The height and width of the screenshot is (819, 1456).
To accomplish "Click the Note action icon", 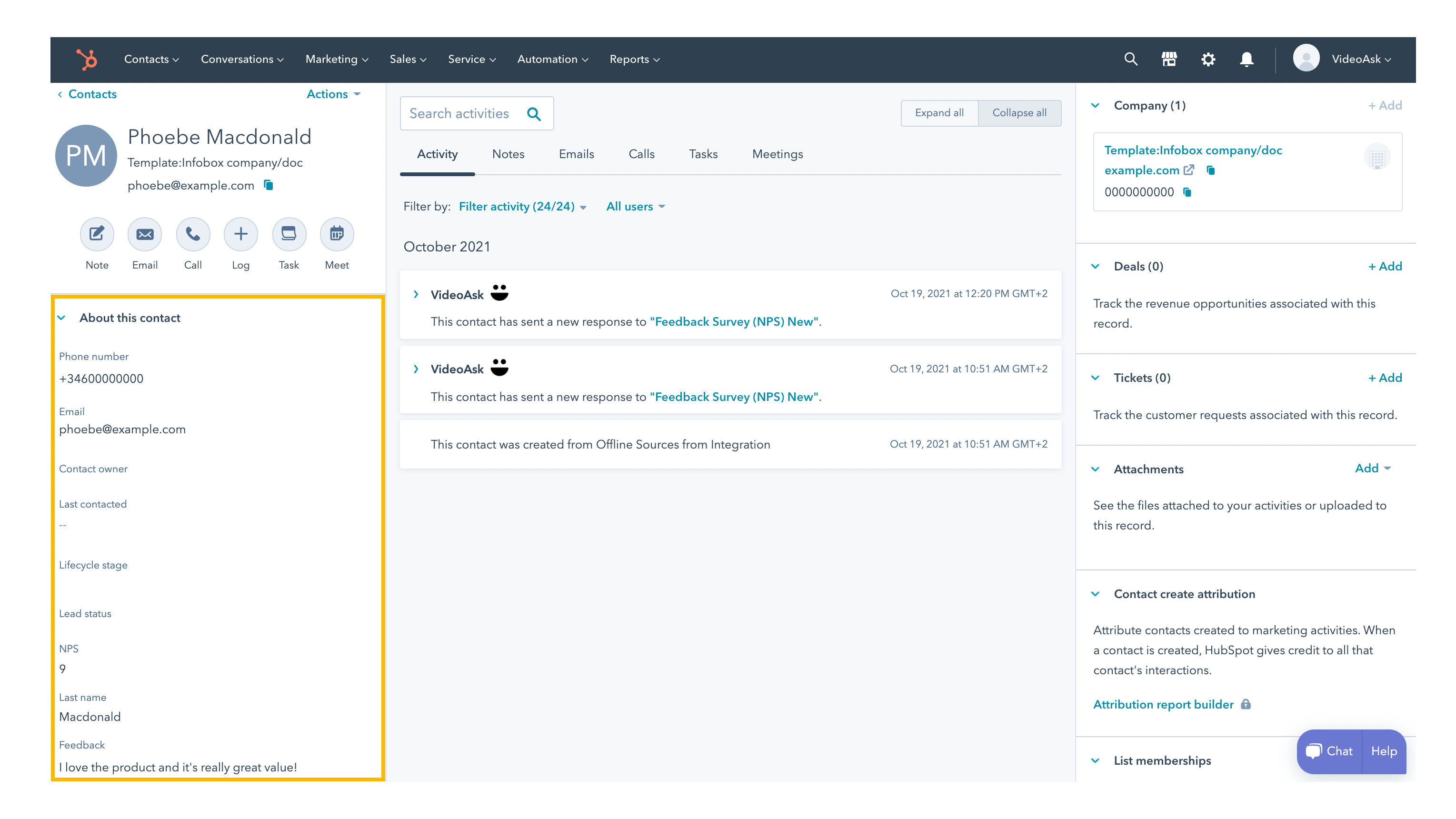I will (x=97, y=234).
